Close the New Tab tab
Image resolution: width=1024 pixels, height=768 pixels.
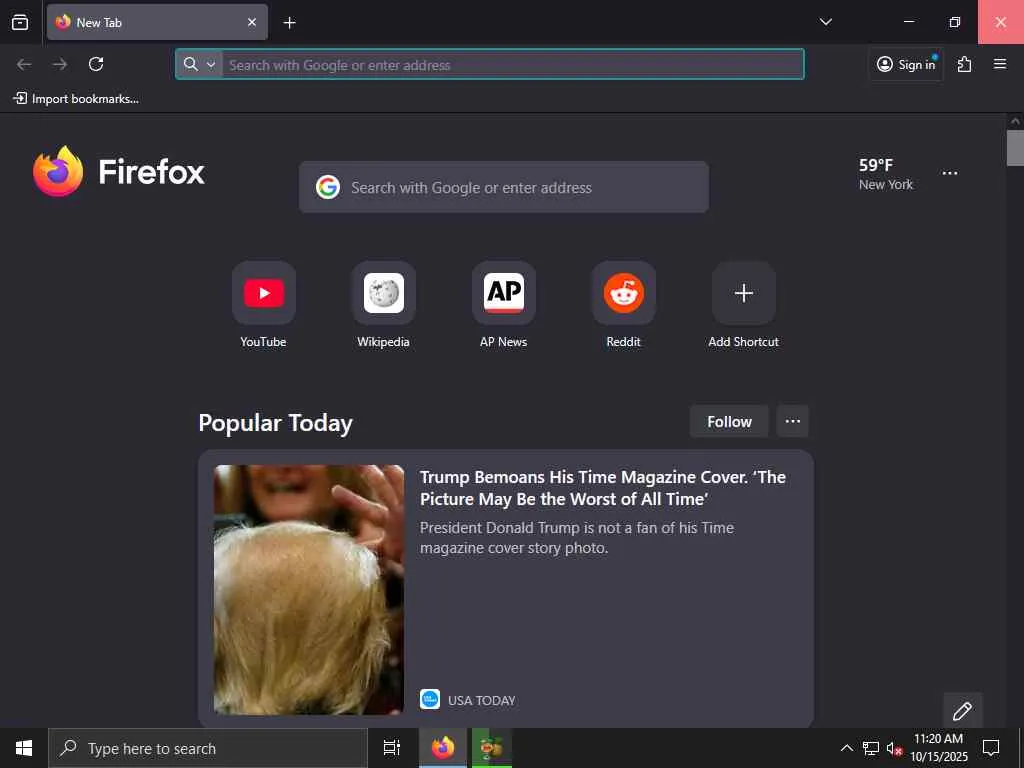[x=251, y=22]
